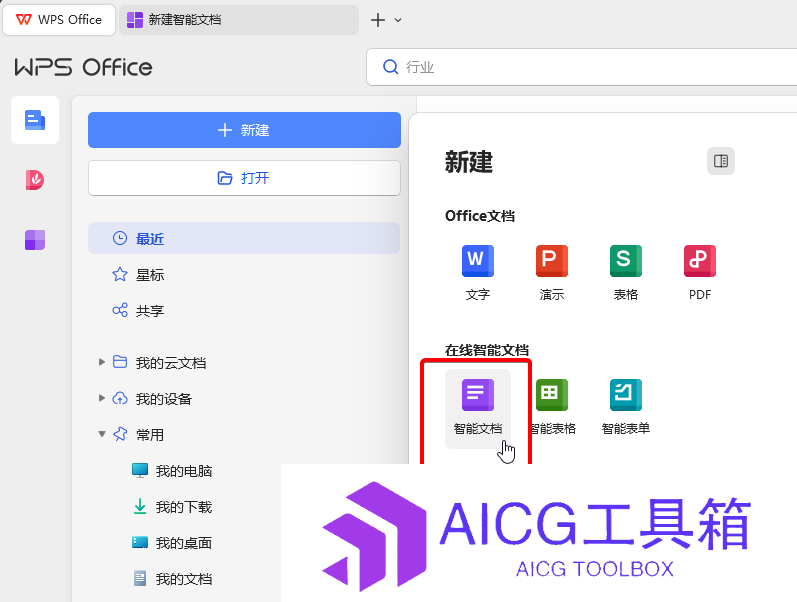The height and width of the screenshot is (602, 797).
Task: Open the red Docer icon in sidebar
Action: tap(35, 179)
